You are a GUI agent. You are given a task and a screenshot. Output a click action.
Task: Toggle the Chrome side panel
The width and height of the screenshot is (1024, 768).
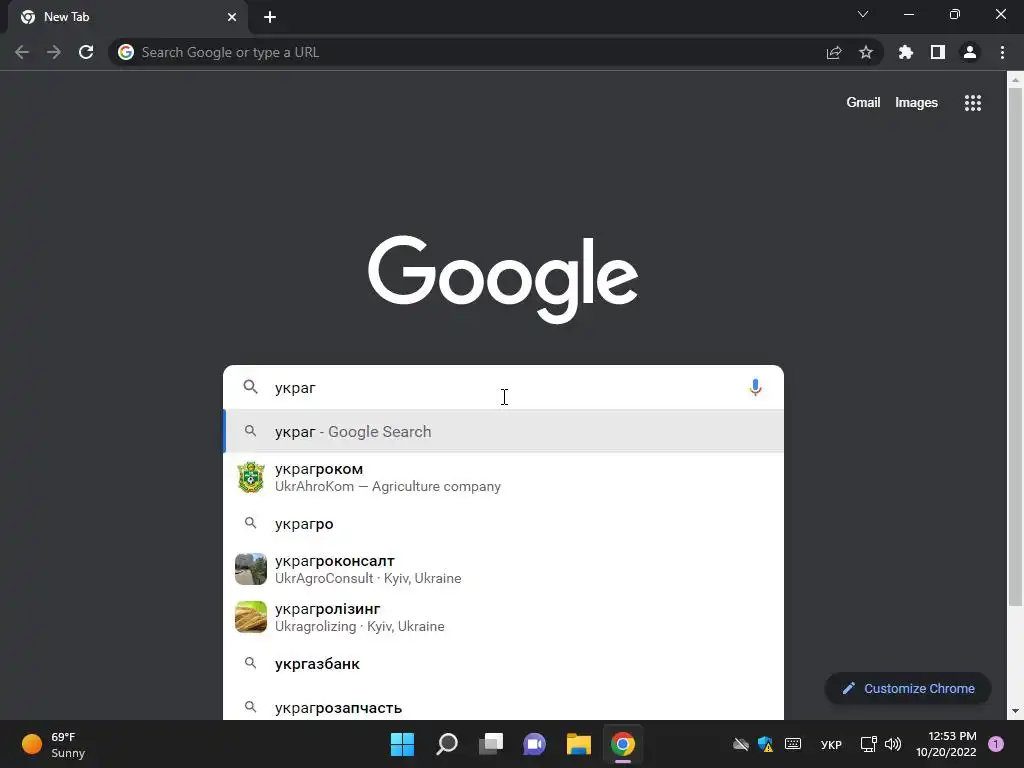pos(938,52)
